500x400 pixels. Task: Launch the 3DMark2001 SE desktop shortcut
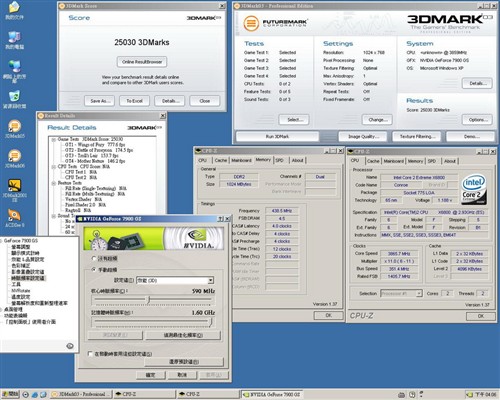click(x=14, y=190)
